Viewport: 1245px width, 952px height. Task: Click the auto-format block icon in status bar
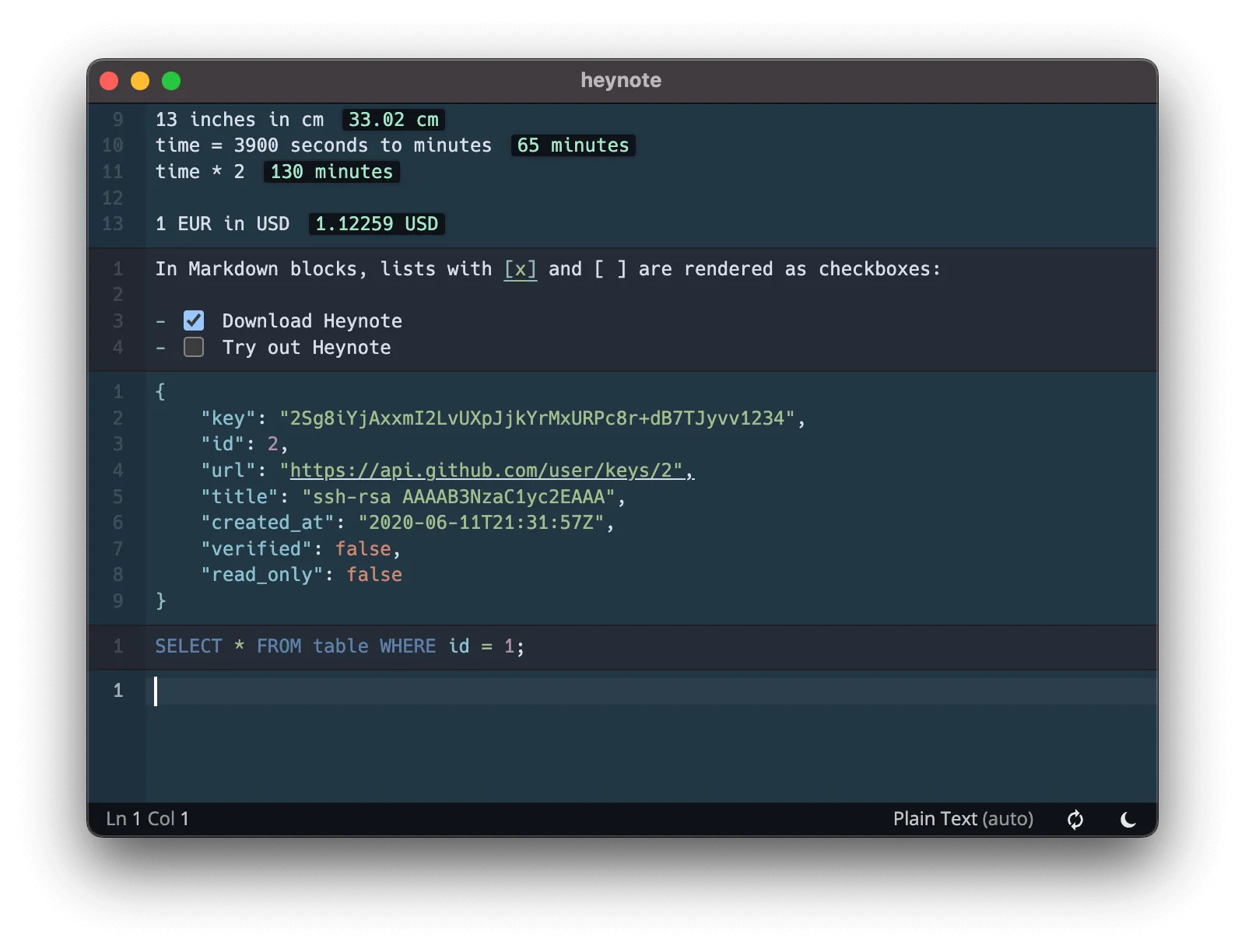1075,820
